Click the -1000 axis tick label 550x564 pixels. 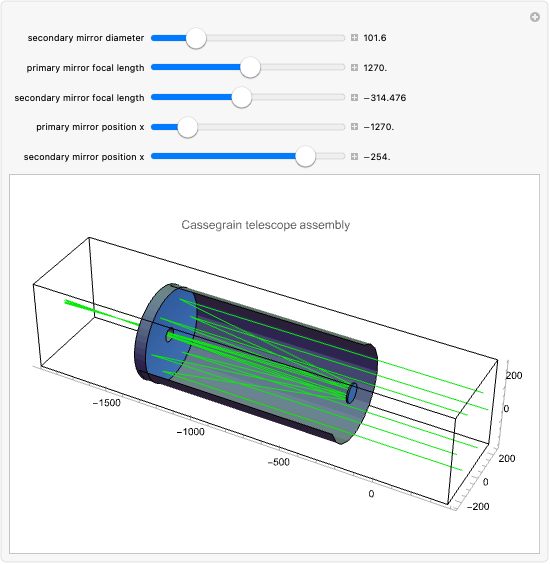tap(191, 432)
